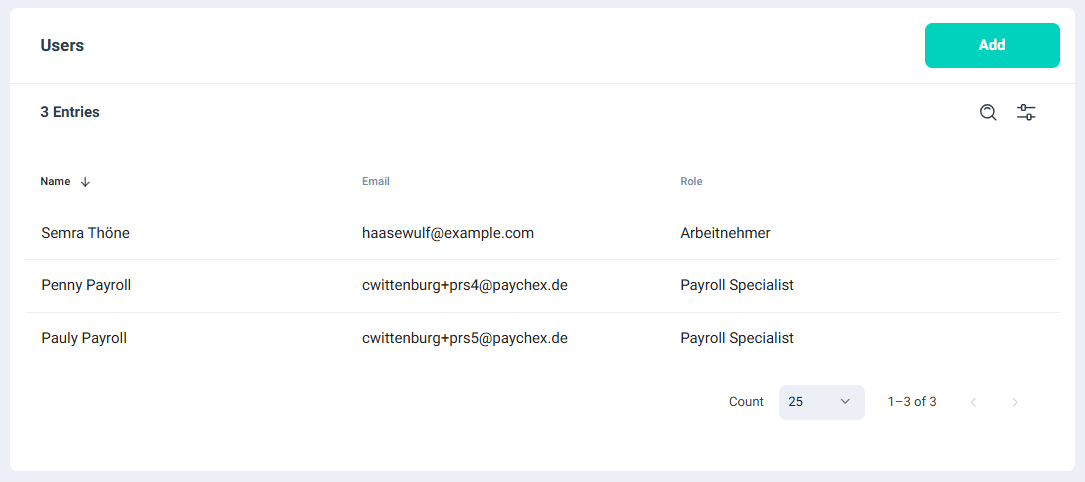
Task: Sort by the Email column header
Action: pyautogui.click(x=375, y=182)
